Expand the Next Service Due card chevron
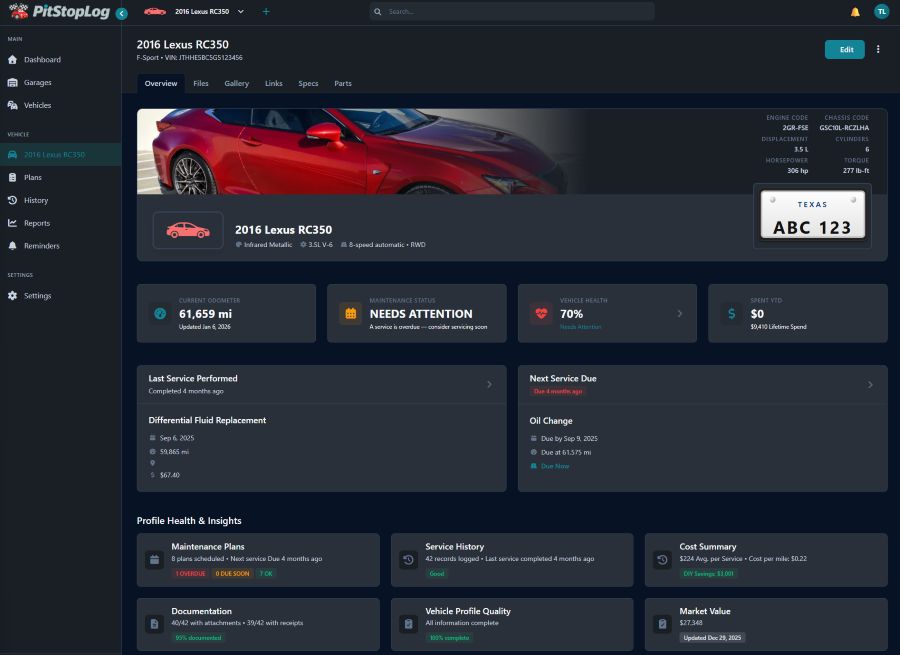Image resolution: width=900 pixels, height=655 pixels. (869, 383)
